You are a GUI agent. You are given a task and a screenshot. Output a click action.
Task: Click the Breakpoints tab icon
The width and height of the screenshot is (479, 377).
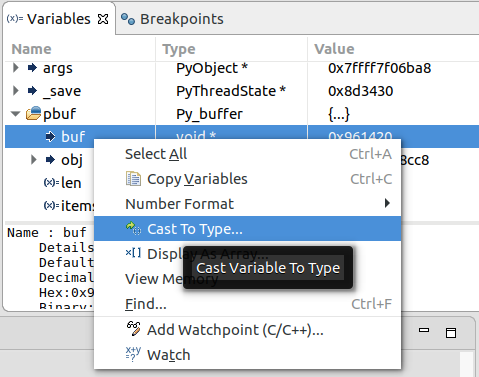(128, 19)
